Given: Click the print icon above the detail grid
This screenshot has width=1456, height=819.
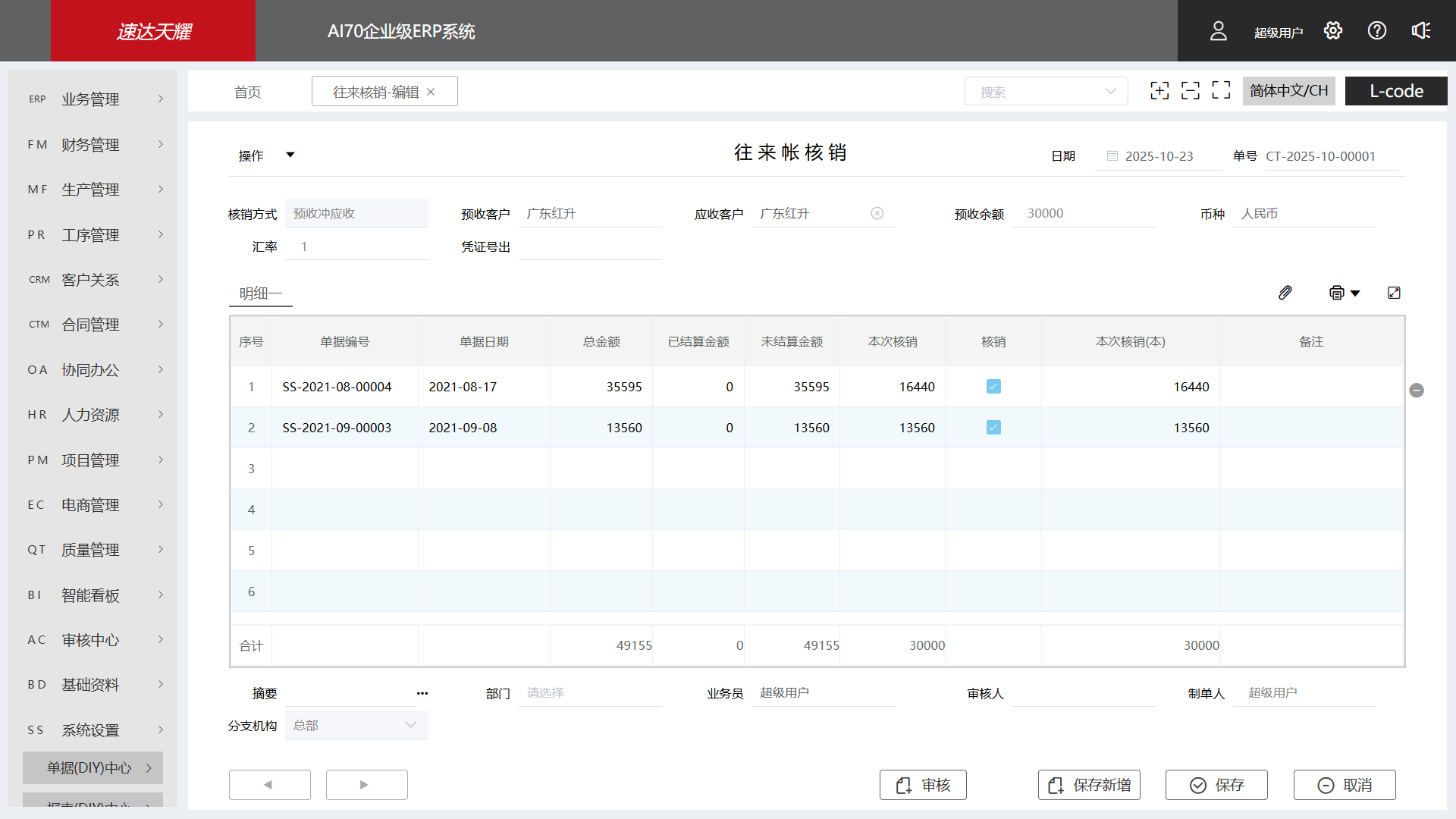Looking at the screenshot, I should pos(1336,293).
